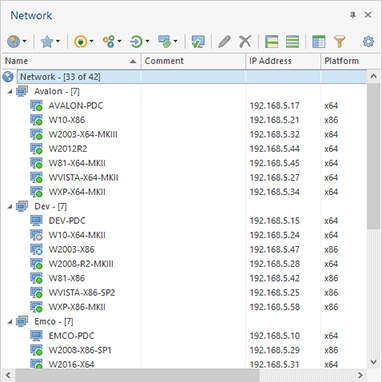Click the Emco group computers icon
The width and height of the screenshot is (382, 382).
[x=22, y=321]
